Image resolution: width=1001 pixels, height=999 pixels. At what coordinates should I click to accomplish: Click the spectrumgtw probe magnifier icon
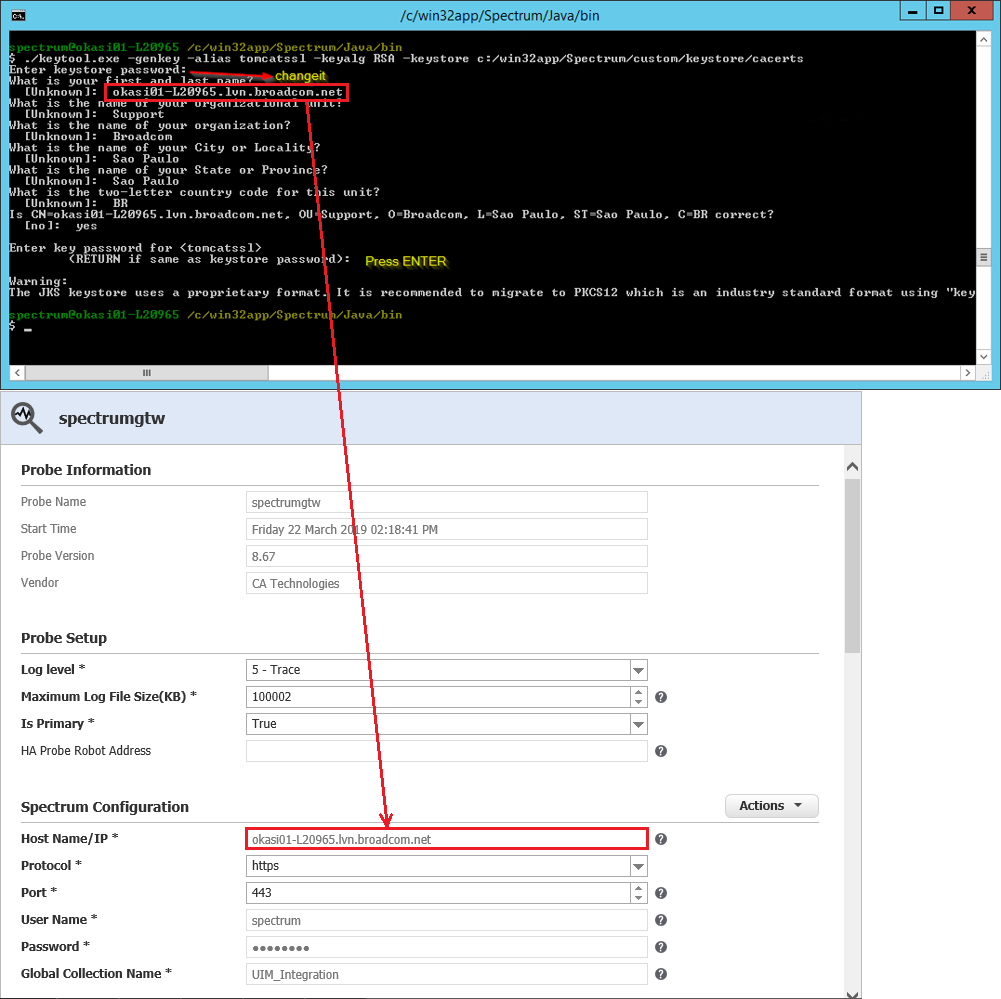(x=26, y=418)
